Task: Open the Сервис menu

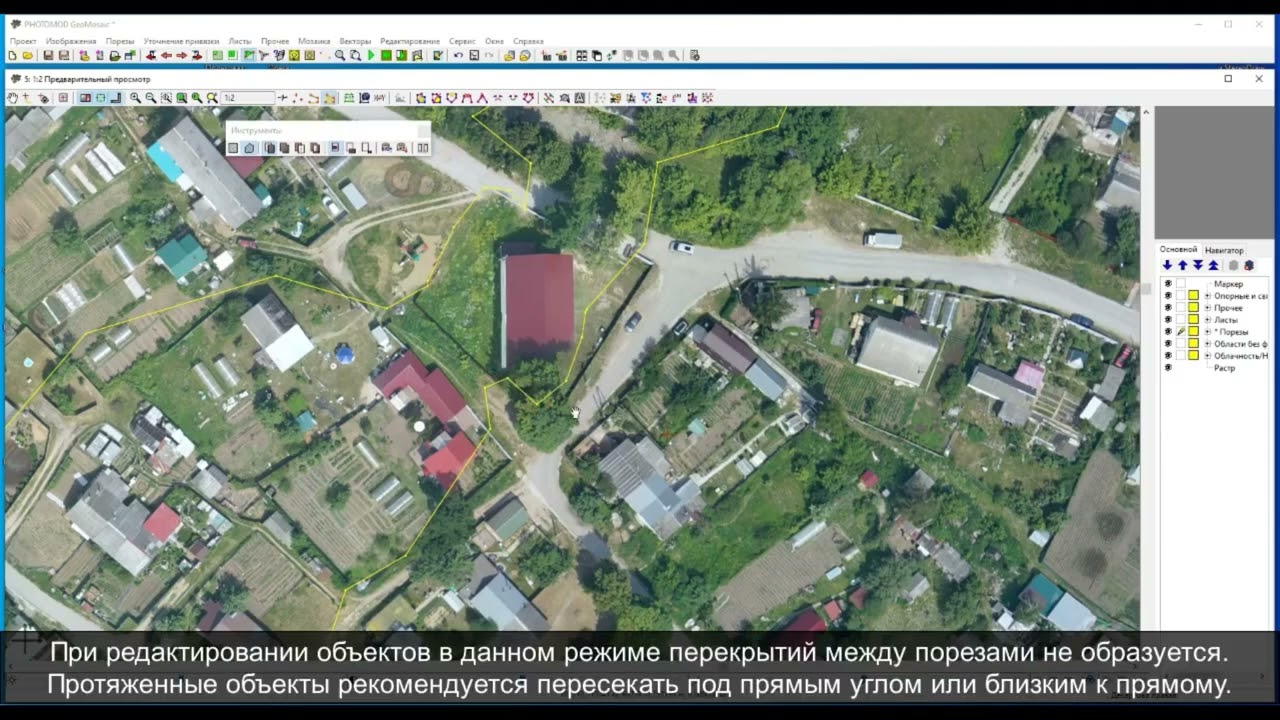Action: click(x=462, y=41)
